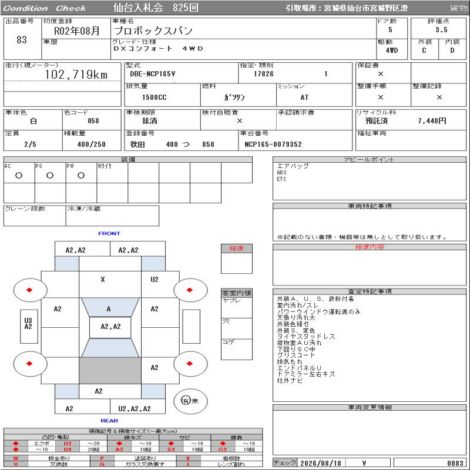Viewport: 470px width, 470px height.
Task: Click the Condition Check title
Action: (44, 8)
